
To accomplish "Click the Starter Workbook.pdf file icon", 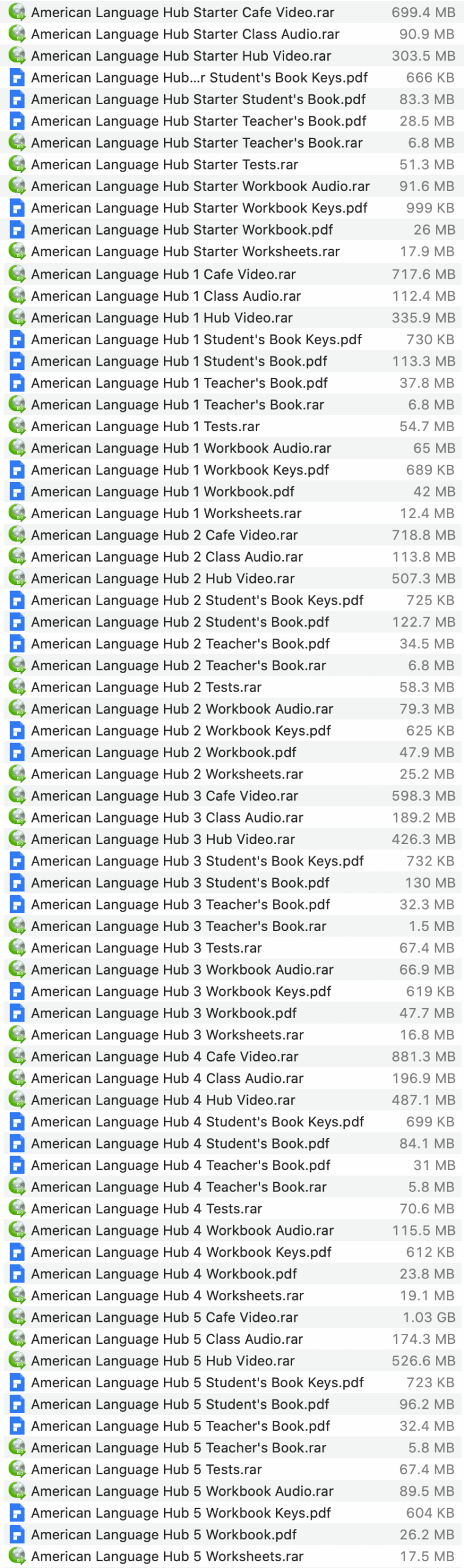I will [17, 230].
